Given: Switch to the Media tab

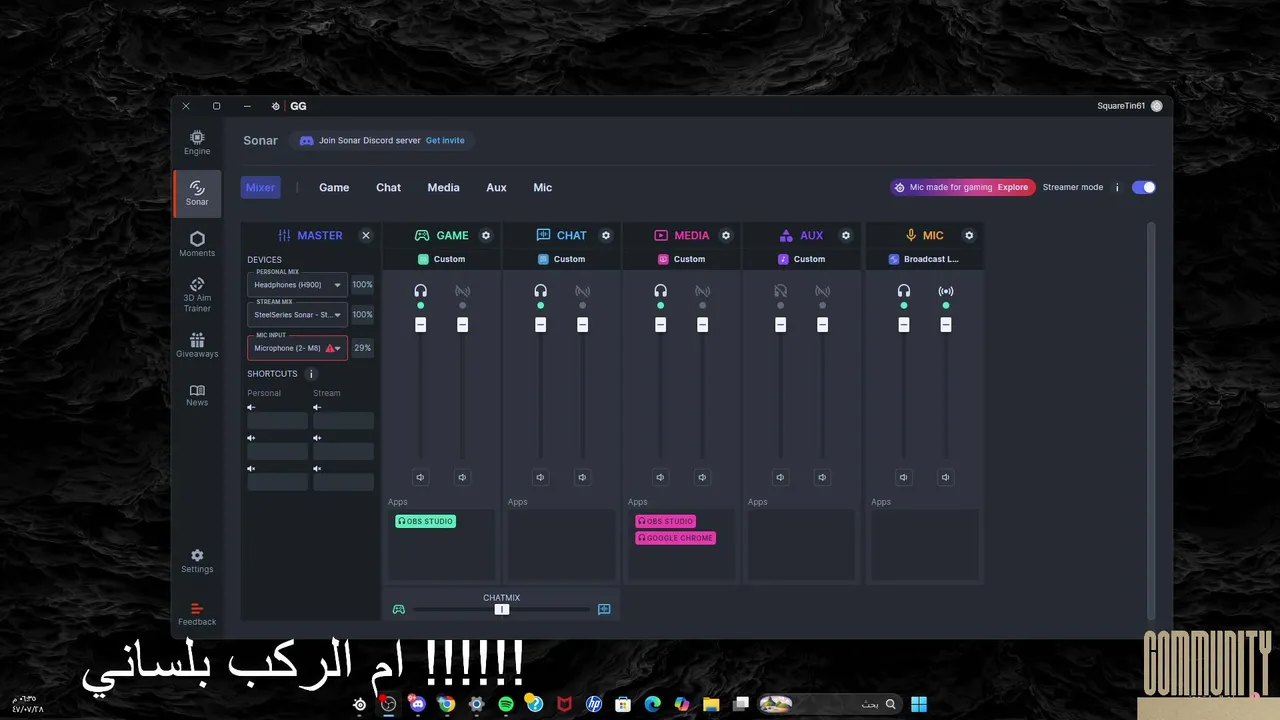Looking at the screenshot, I should click(443, 187).
